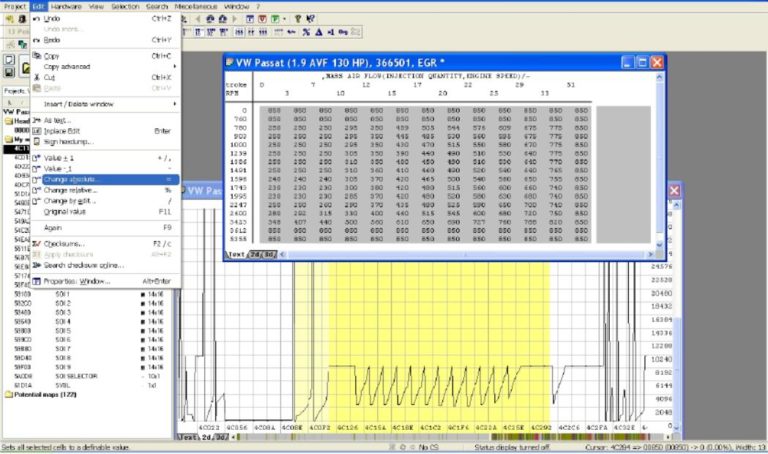Open Checksums dialog from menu
The image size is (768, 454).
coord(105,243)
